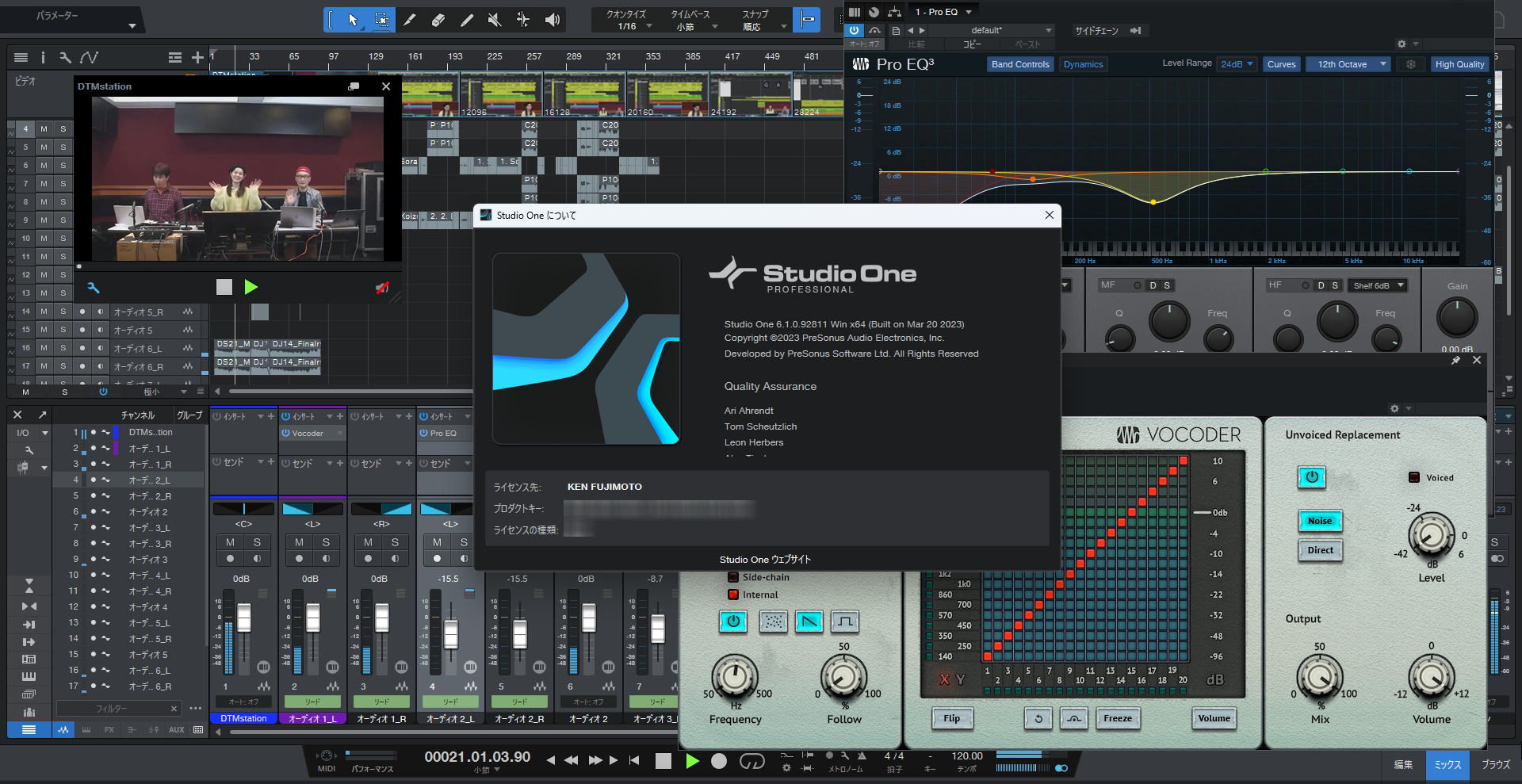Image resolution: width=1522 pixels, height=784 pixels.
Task: Click the Vocoder Freeze button
Action: 1118,718
